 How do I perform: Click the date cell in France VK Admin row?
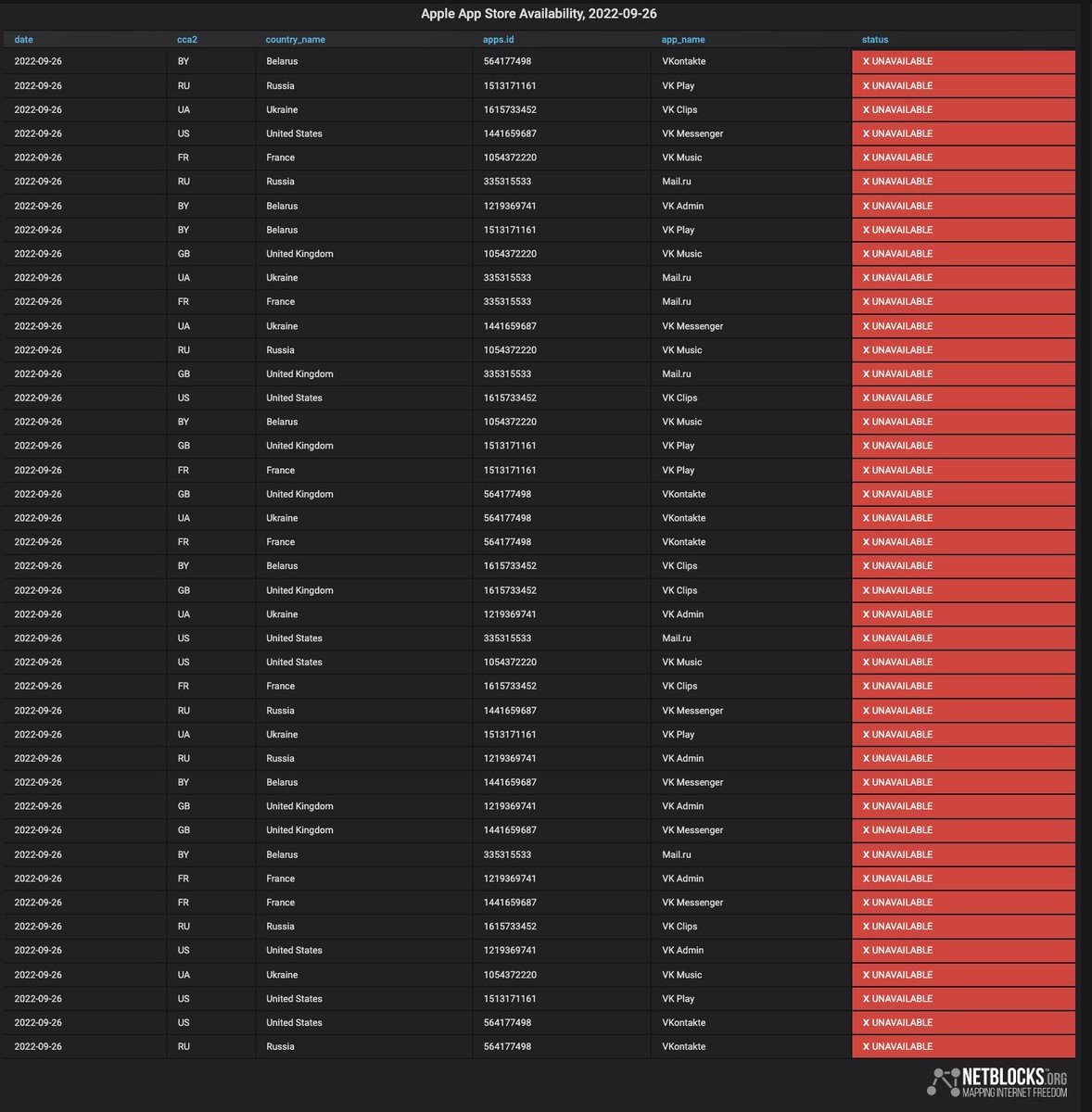click(x=38, y=878)
